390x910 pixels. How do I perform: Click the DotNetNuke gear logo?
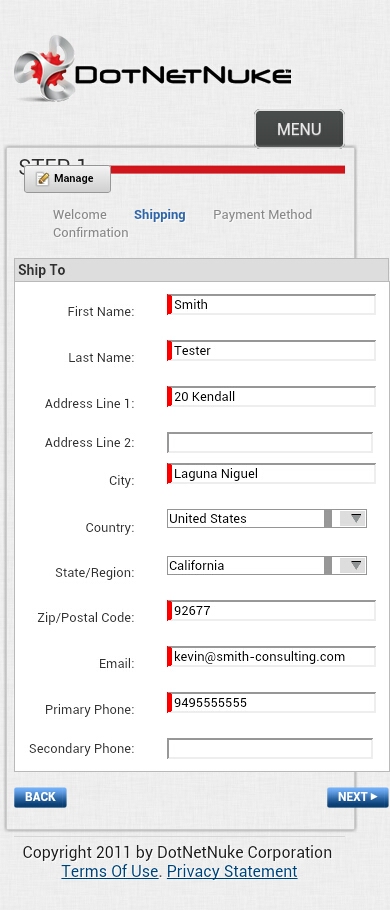click(x=45, y=68)
